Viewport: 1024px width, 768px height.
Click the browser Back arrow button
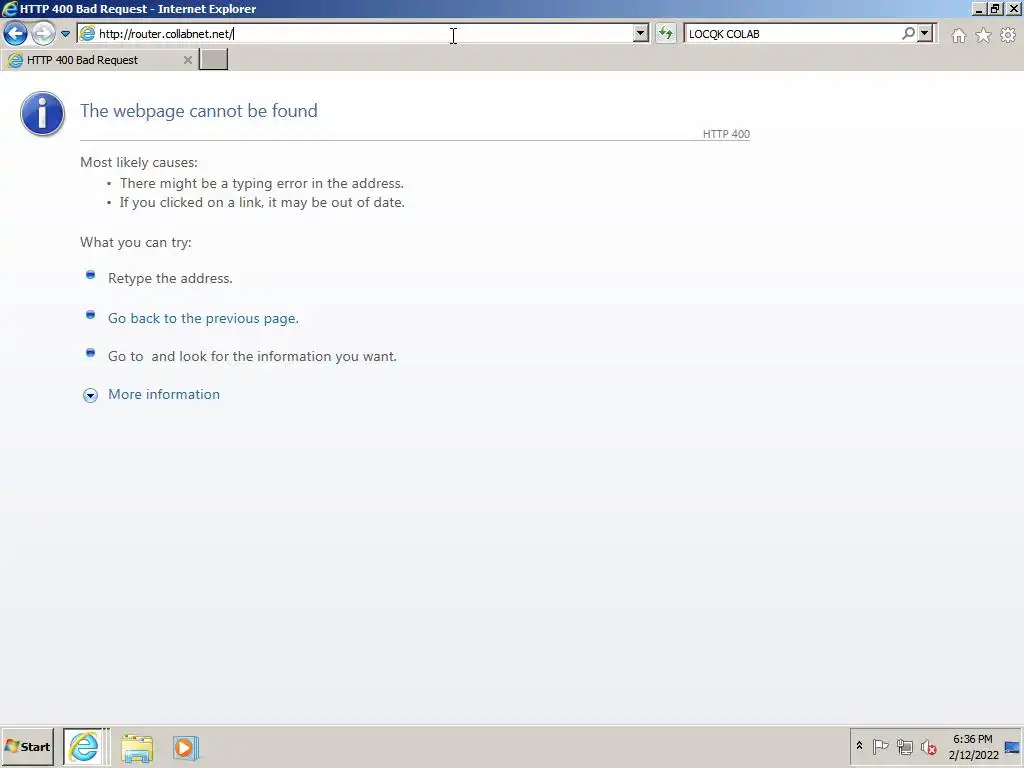[15, 33]
